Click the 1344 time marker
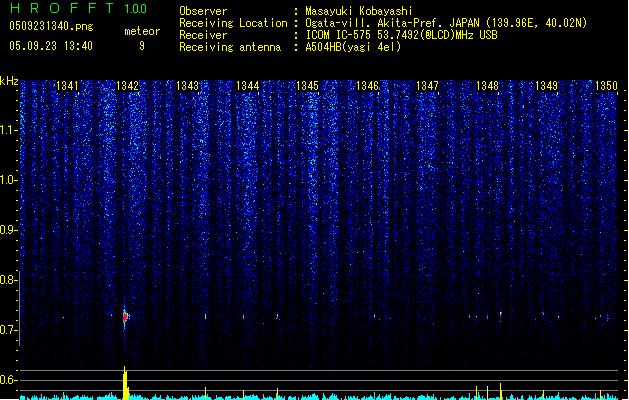Viewport: 629px width, 400px height. coord(248,86)
